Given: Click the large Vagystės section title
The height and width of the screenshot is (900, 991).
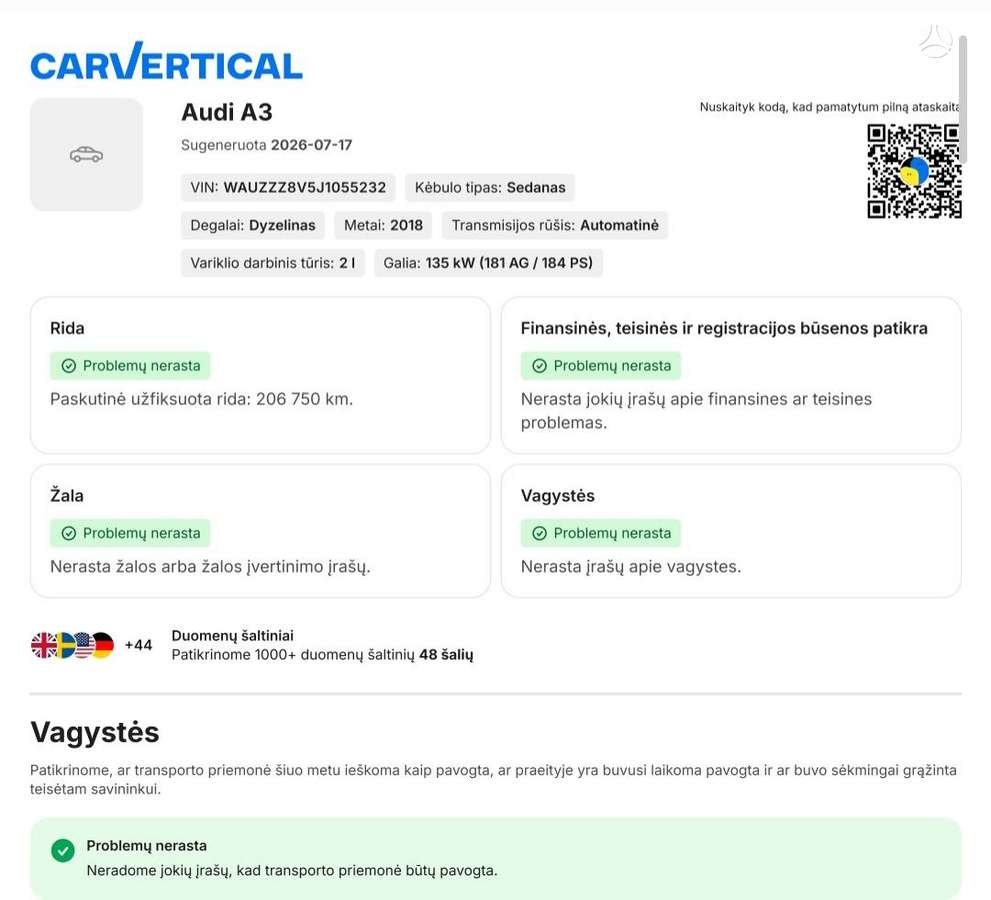Looking at the screenshot, I should [95, 733].
